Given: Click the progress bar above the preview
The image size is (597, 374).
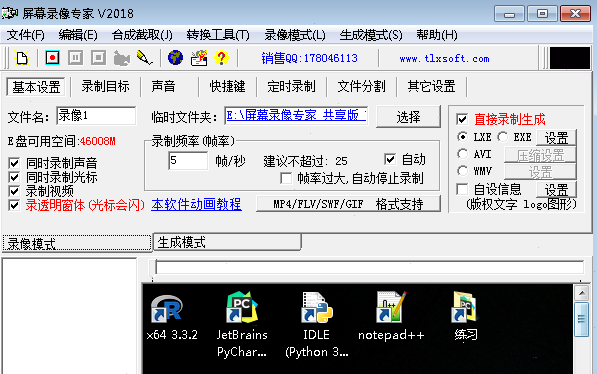Looking at the screenshot, I should (369, 267).
